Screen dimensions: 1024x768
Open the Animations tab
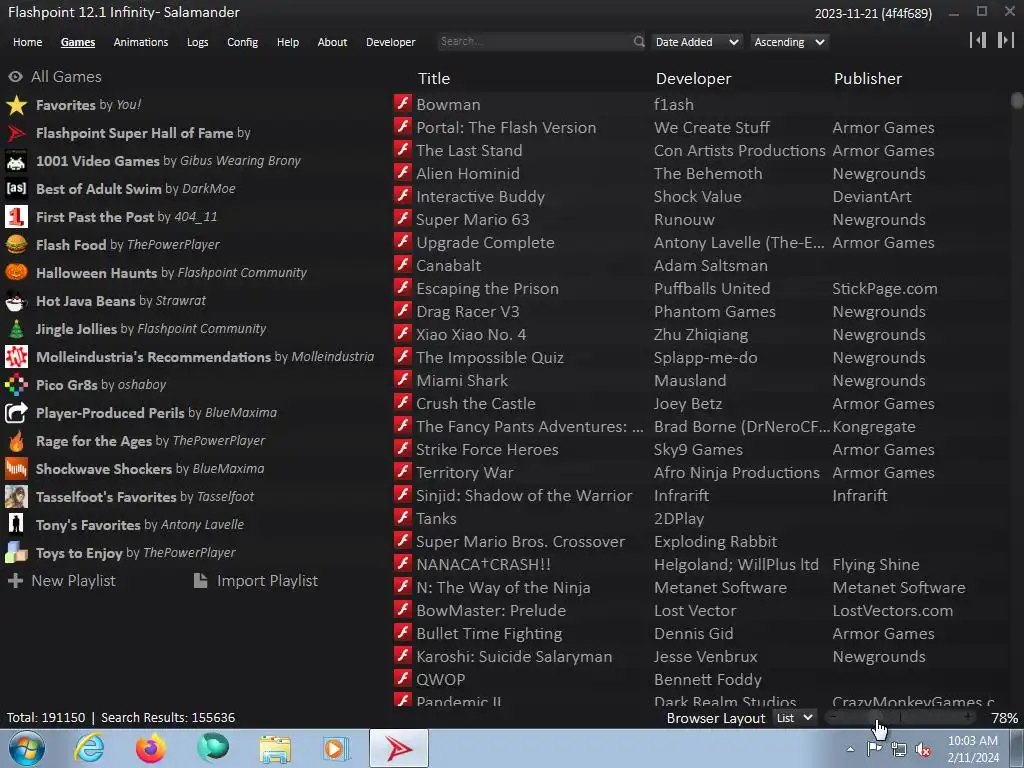[140, 42]
